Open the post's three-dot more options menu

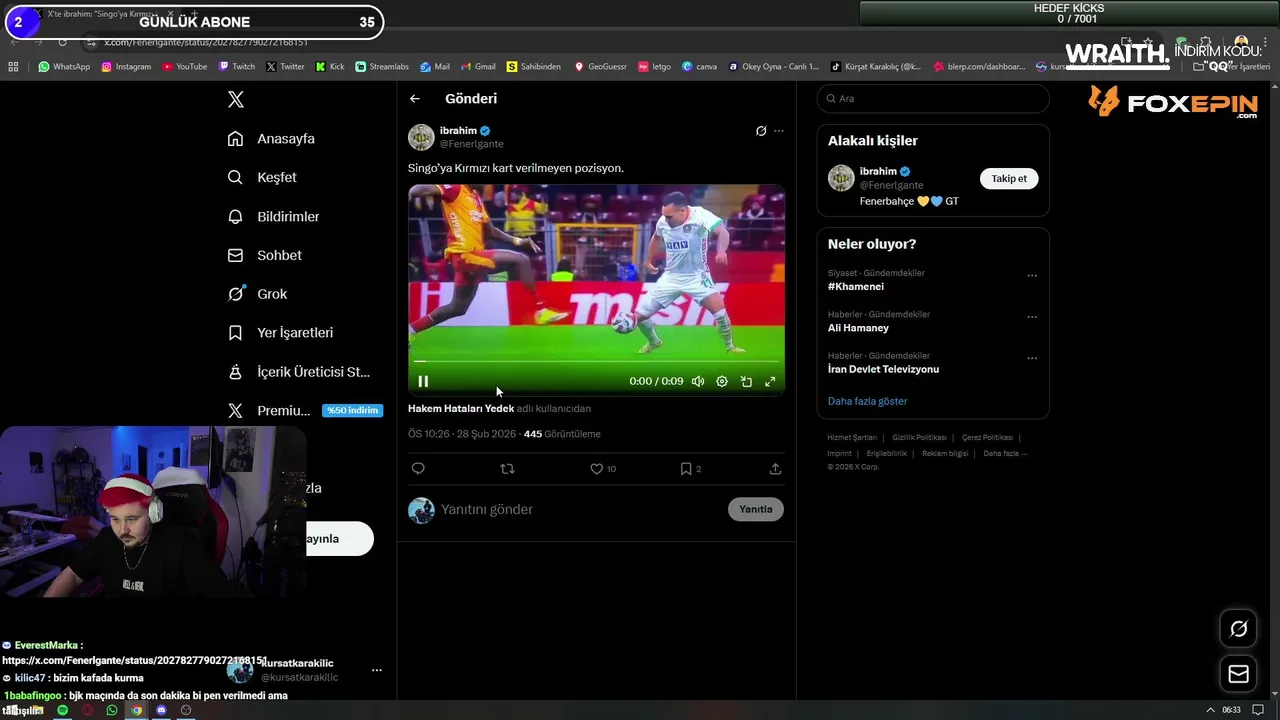click(779, 131)
